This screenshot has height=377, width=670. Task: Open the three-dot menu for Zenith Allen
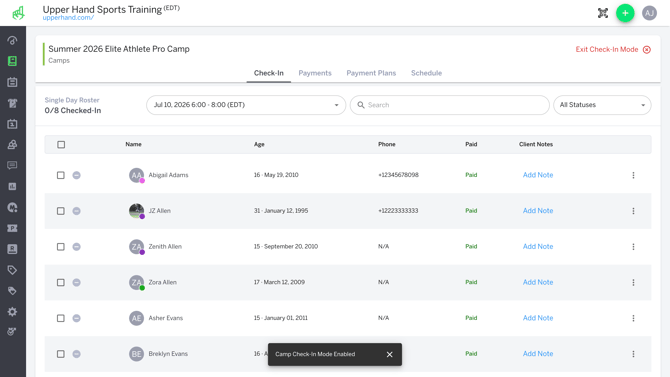coord(633,247)
